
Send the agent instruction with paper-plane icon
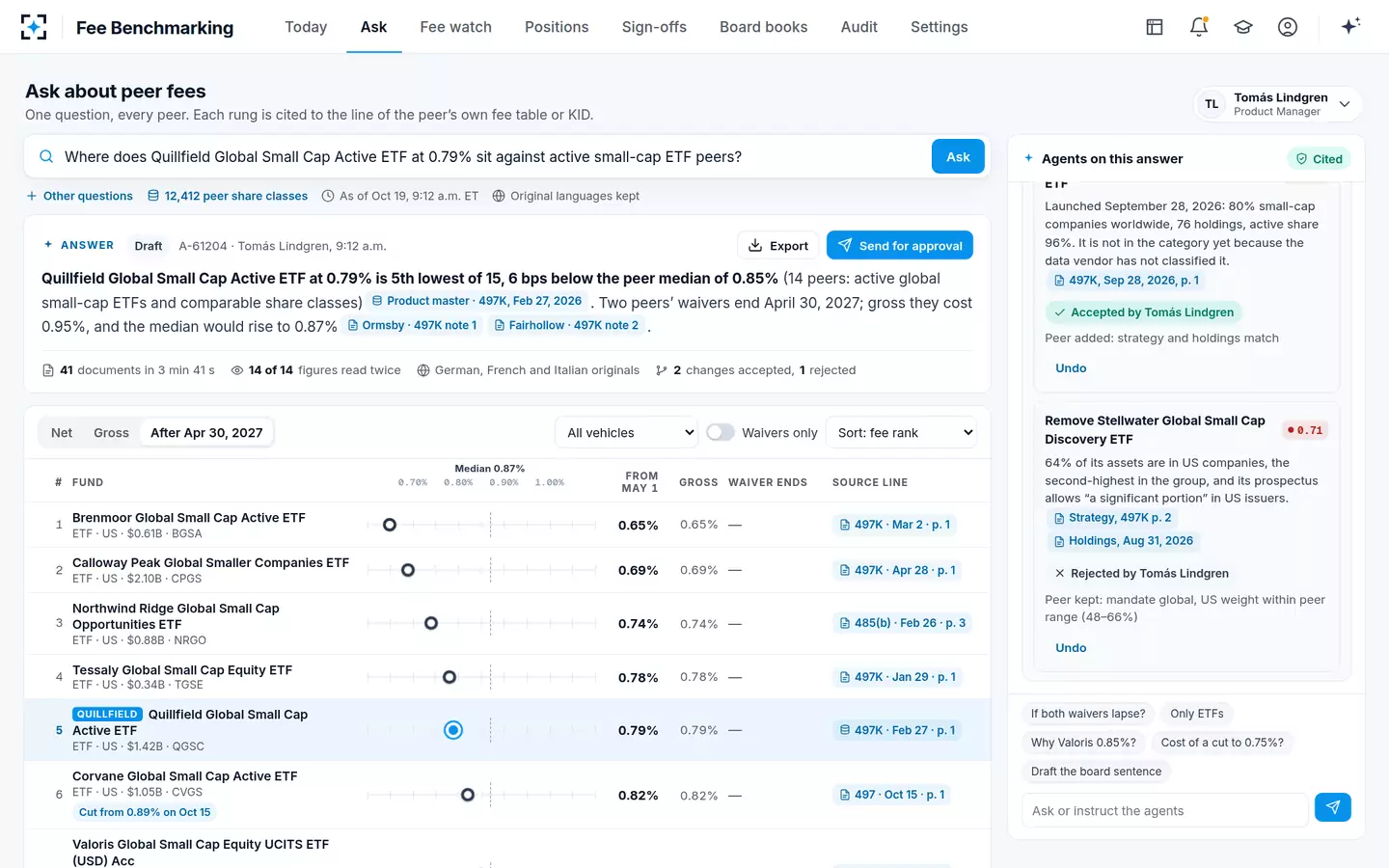(1333, 807)
